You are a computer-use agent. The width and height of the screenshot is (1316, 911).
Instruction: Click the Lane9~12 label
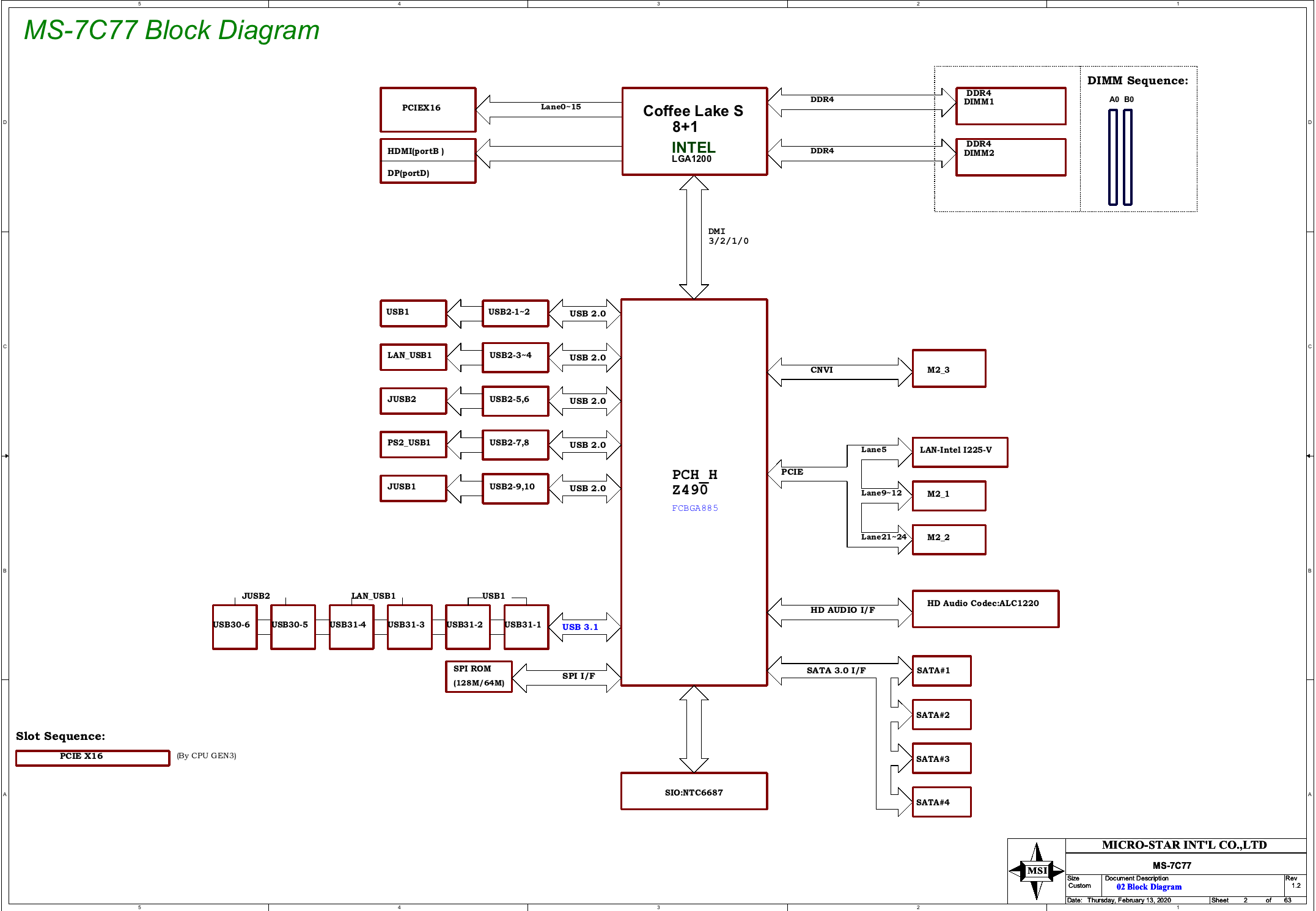tap(881, 492)
